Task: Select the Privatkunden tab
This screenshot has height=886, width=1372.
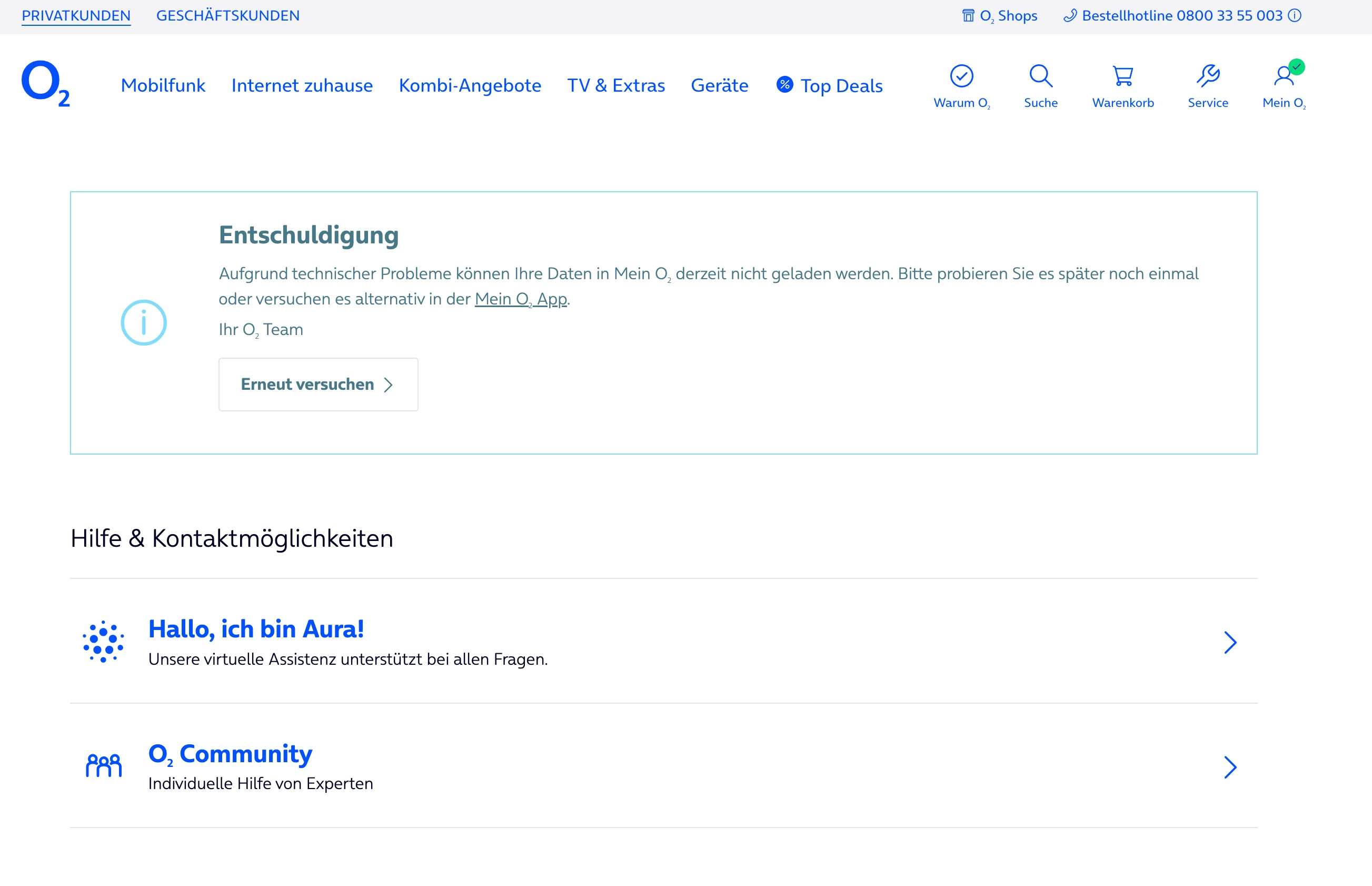Action: coord(76,15)
